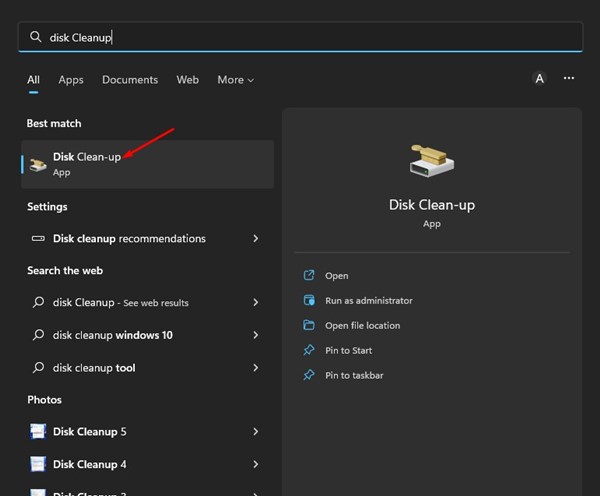Click the 'disk Cleanup' search input field
This screenshot has height=496, width=600.
pos(300,37)
